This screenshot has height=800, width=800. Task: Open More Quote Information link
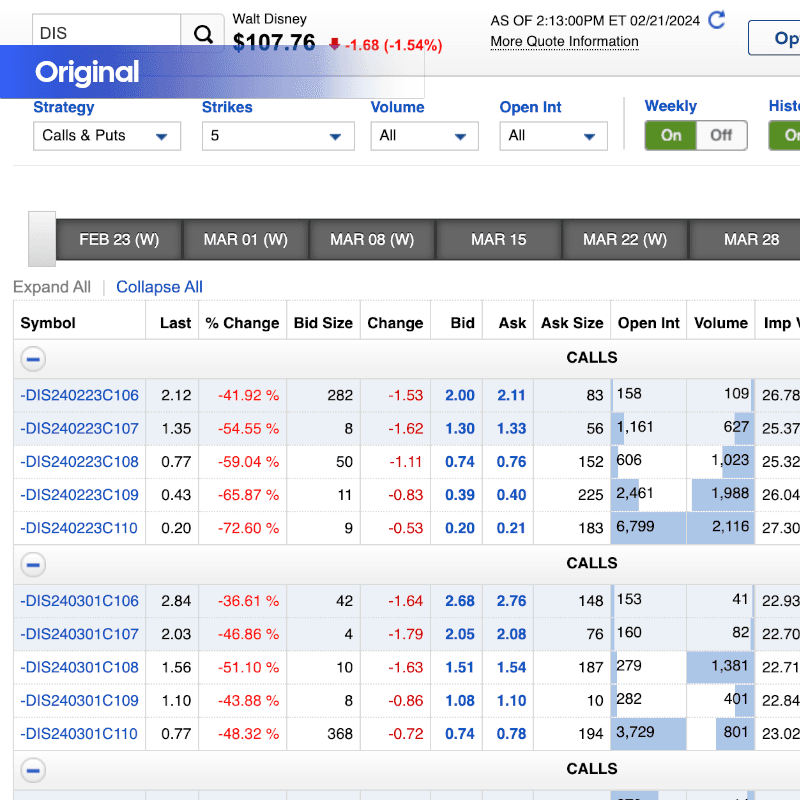click(564, 41)
